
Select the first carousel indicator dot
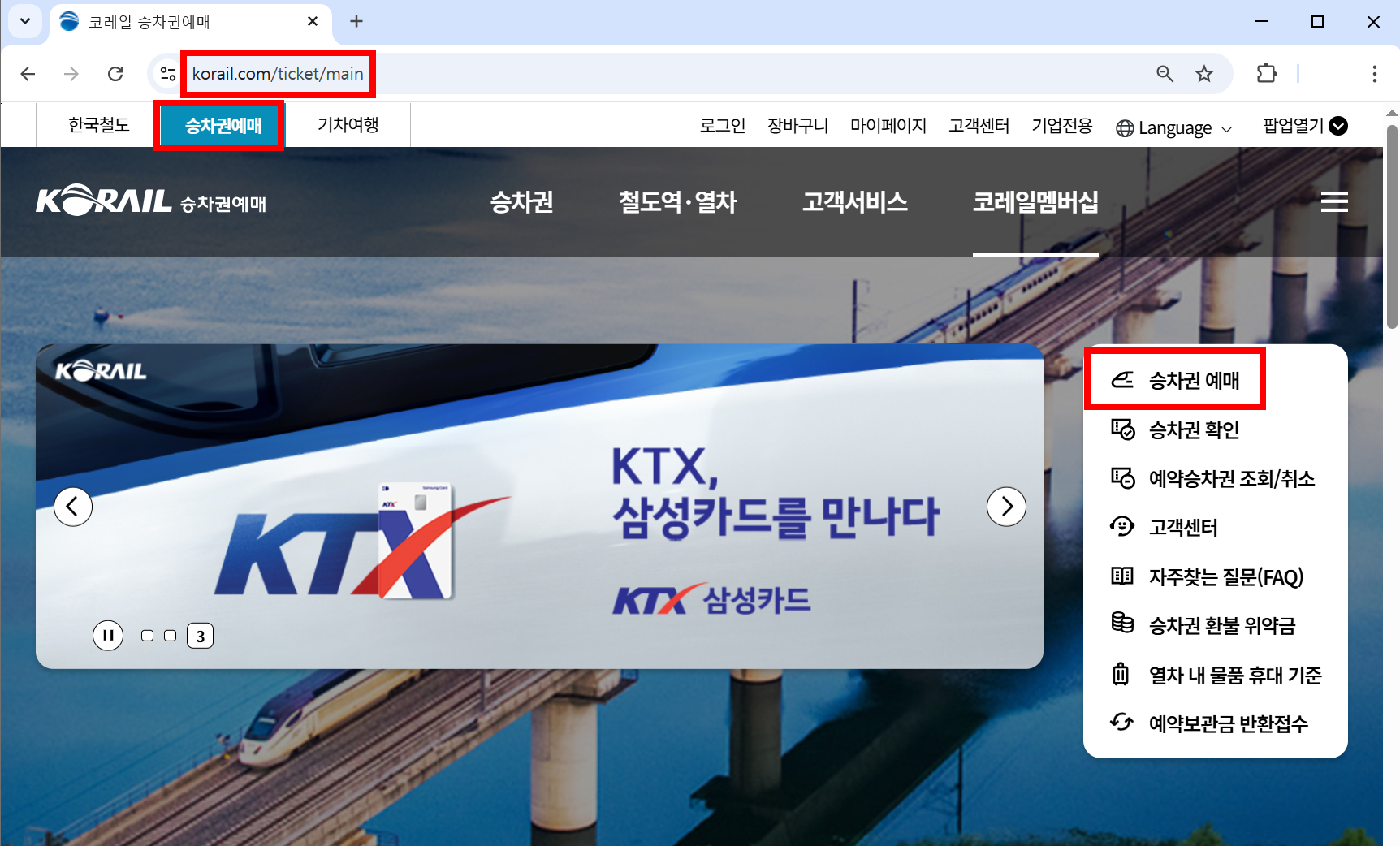tap(147, 636)
